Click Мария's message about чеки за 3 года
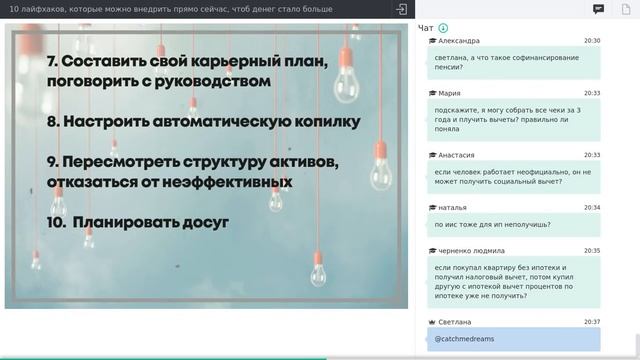The height and width of the screenshot is (360, 640). click(x=514, y=120)
